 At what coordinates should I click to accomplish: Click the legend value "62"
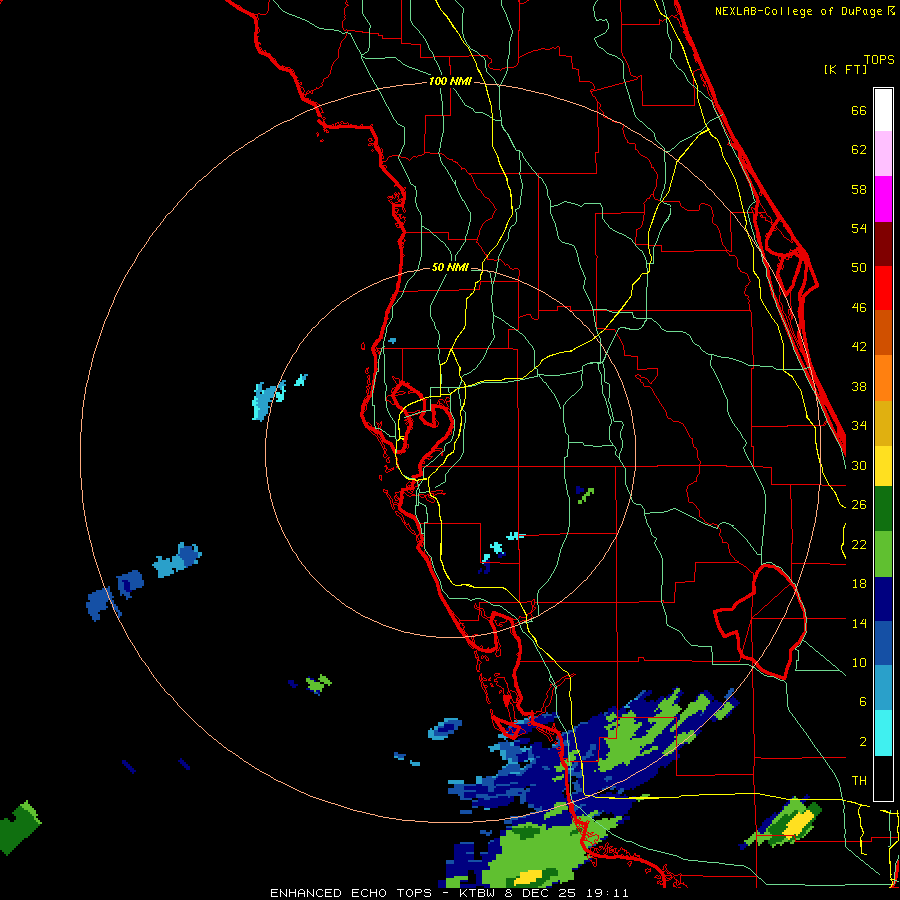pos(859,149)
